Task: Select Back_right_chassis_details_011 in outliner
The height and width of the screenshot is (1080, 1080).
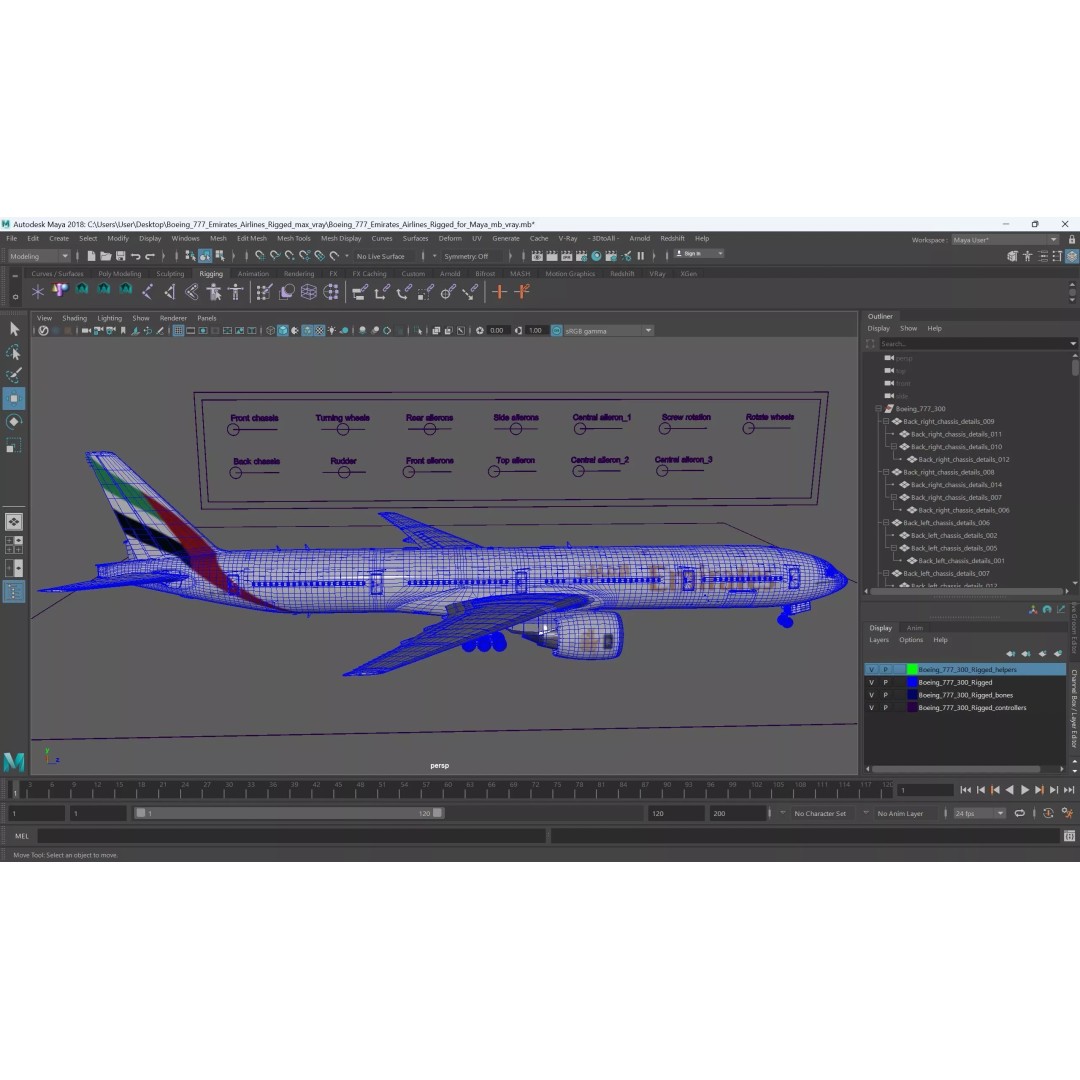Action: (956, 434)
